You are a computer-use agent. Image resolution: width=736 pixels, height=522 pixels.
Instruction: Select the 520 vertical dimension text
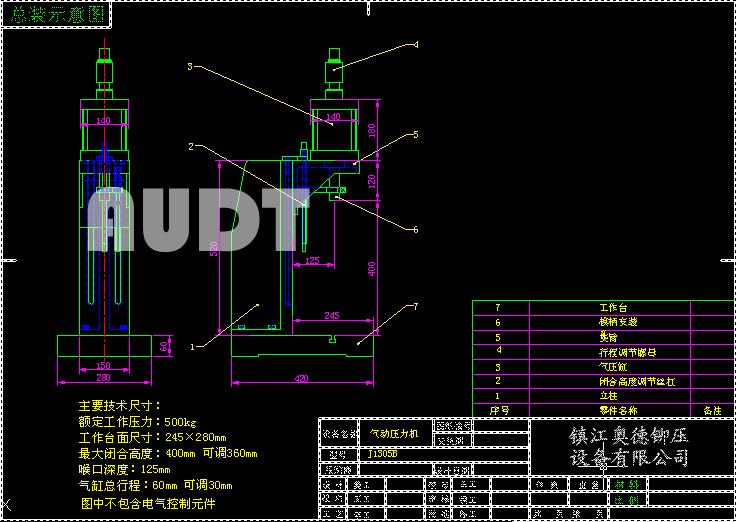tap(213, 255)
